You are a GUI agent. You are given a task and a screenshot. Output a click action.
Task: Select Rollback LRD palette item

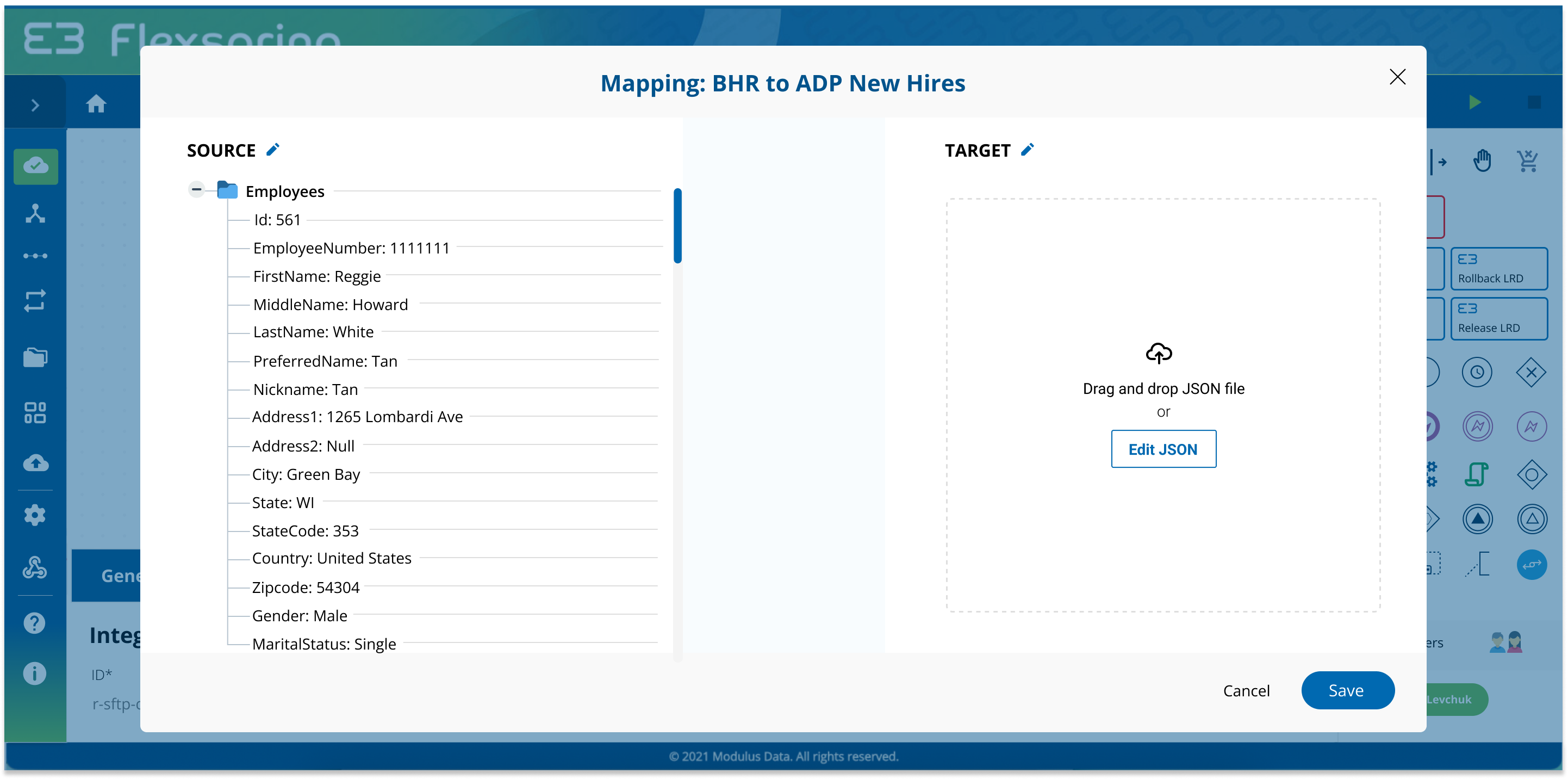[1499, 269]
